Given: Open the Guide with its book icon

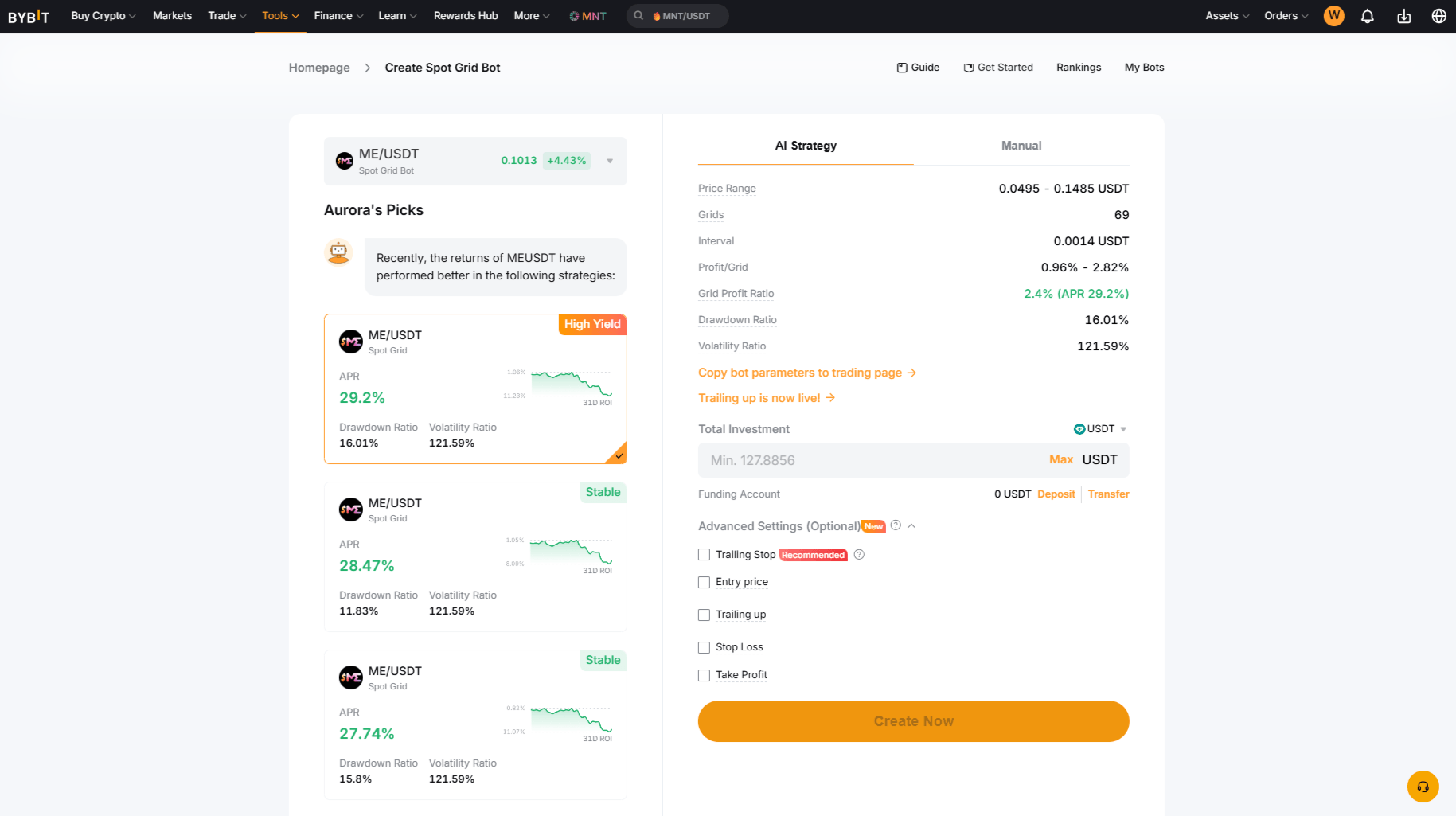Looking at the screenshot, I should click(918, 67).
